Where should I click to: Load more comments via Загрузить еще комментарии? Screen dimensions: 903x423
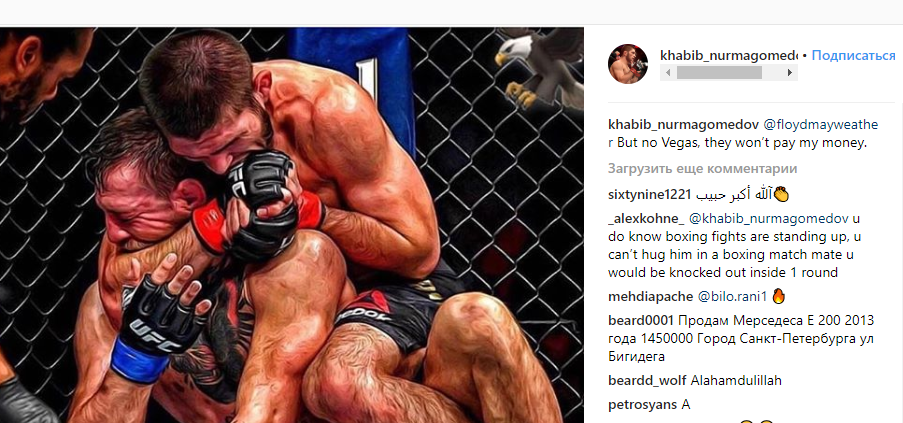(x=703, y=169)
